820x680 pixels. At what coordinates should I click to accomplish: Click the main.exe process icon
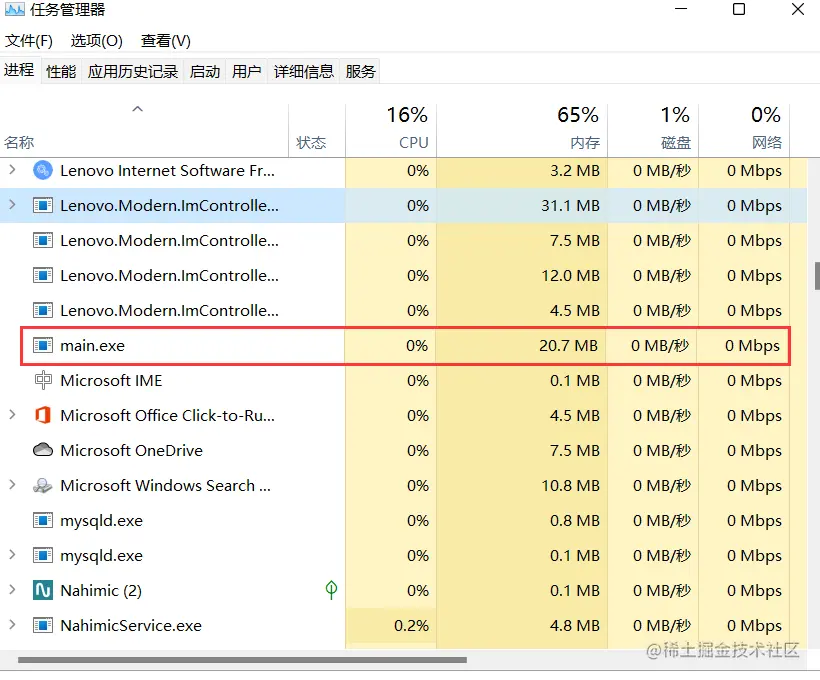(x=43, y=345)
